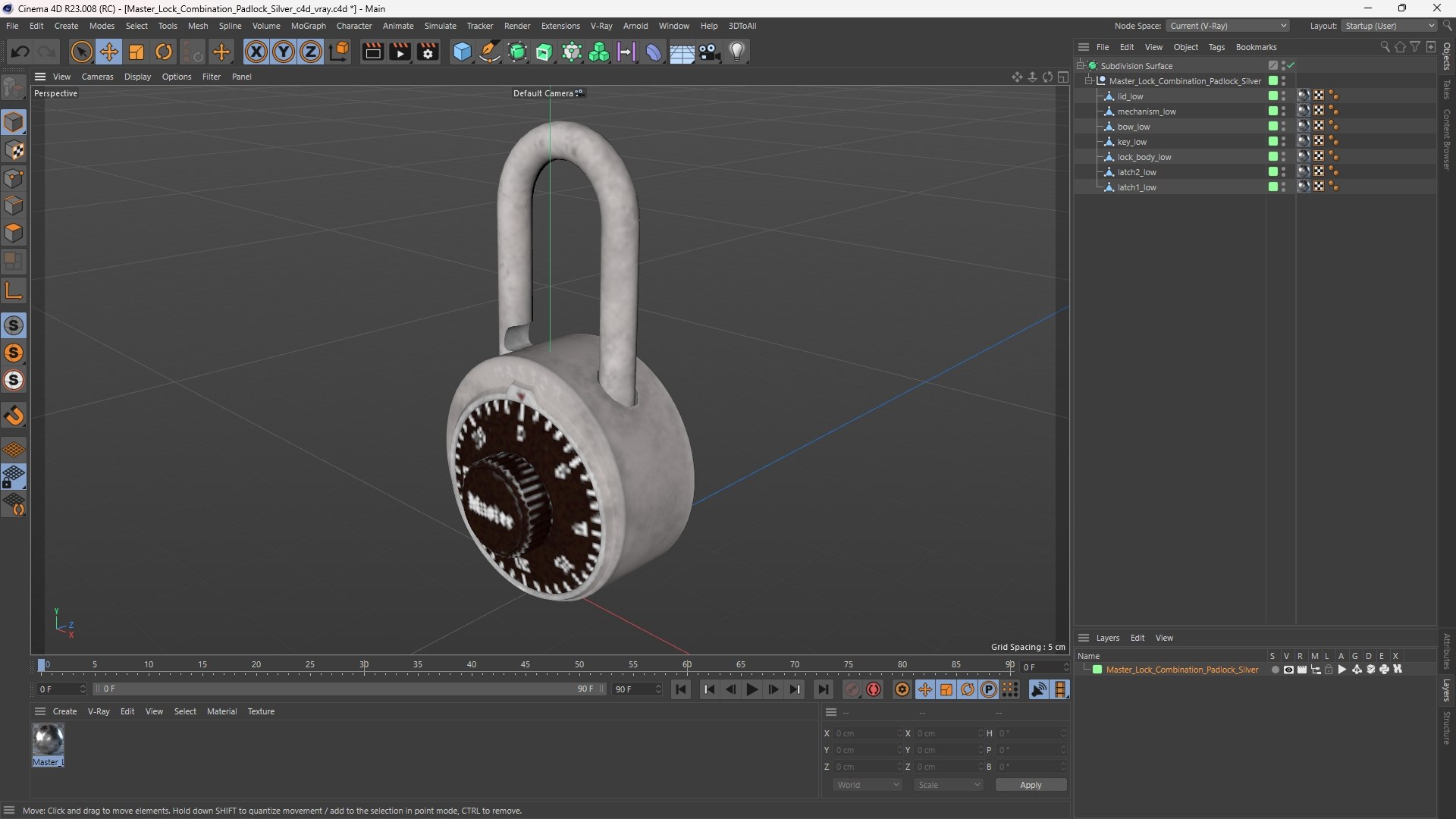Enable Polygons mode in sidebar
Image resolution: width=1456 pixels, height=819 pixels.
[14, 233]
